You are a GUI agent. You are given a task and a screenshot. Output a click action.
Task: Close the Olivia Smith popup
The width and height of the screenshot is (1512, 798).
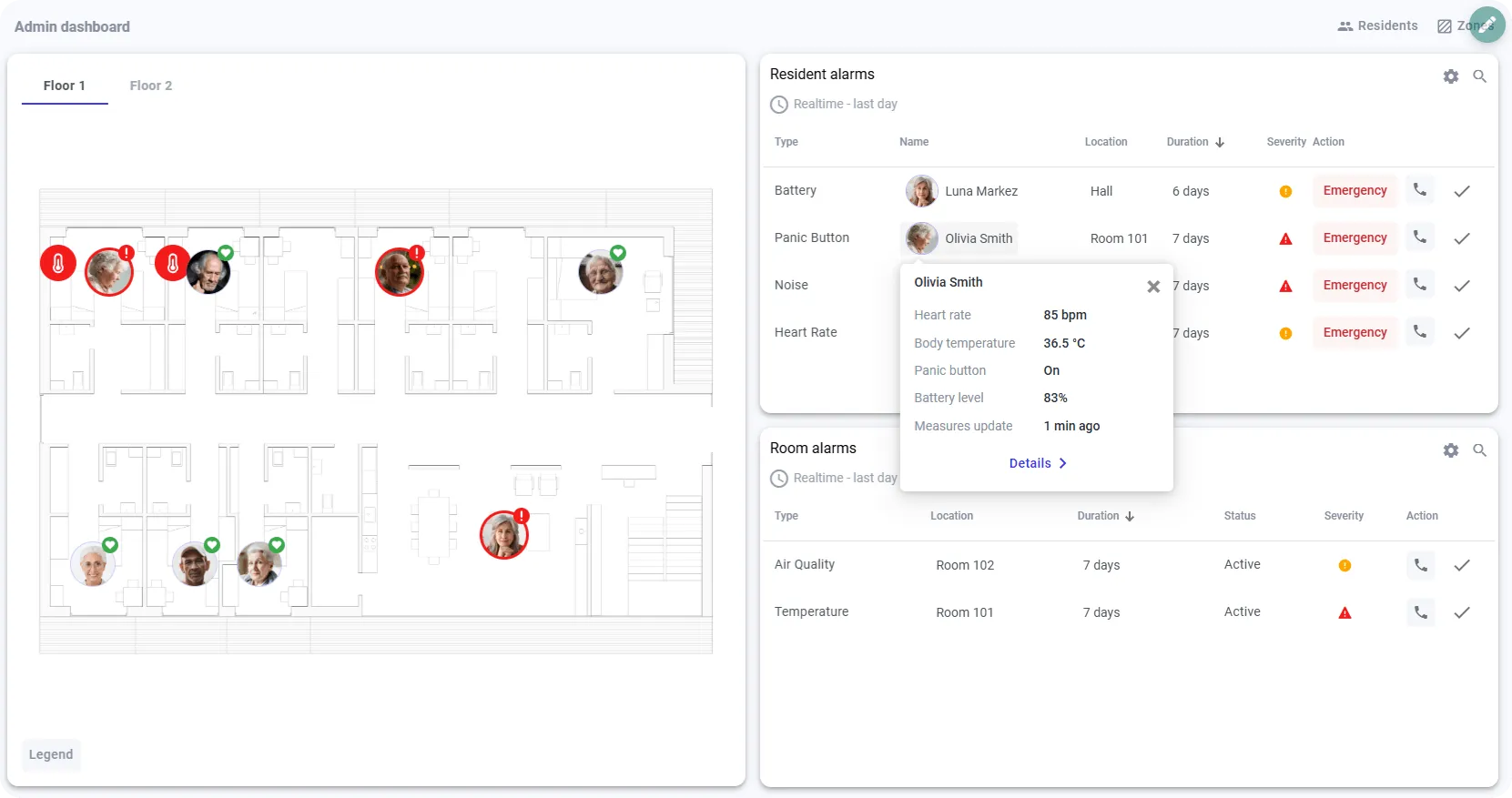[1152, 287]
